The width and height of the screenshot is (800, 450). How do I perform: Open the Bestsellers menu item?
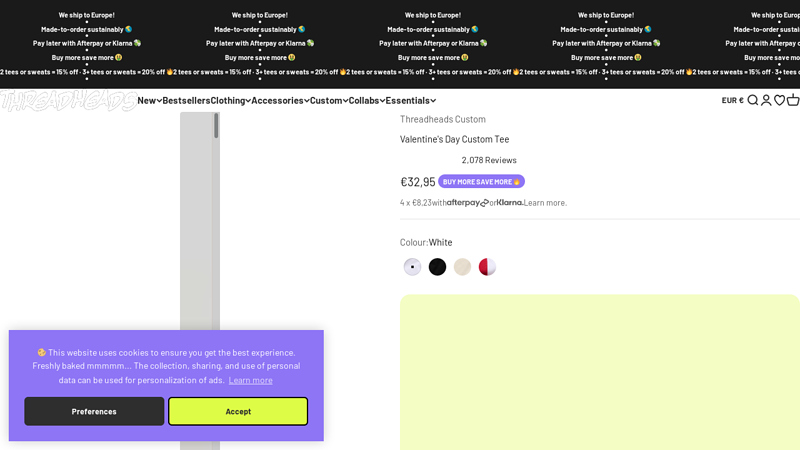tap(186, 100)
